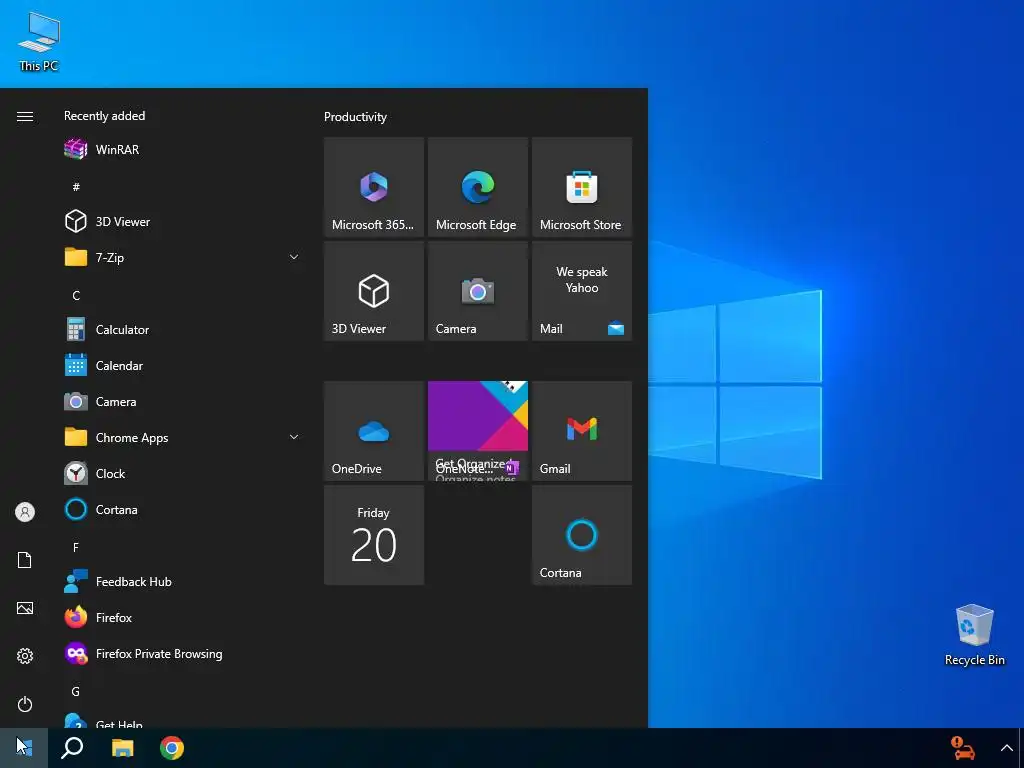
Task: Open the Gmail tile
Action: [x=582, y=431]
